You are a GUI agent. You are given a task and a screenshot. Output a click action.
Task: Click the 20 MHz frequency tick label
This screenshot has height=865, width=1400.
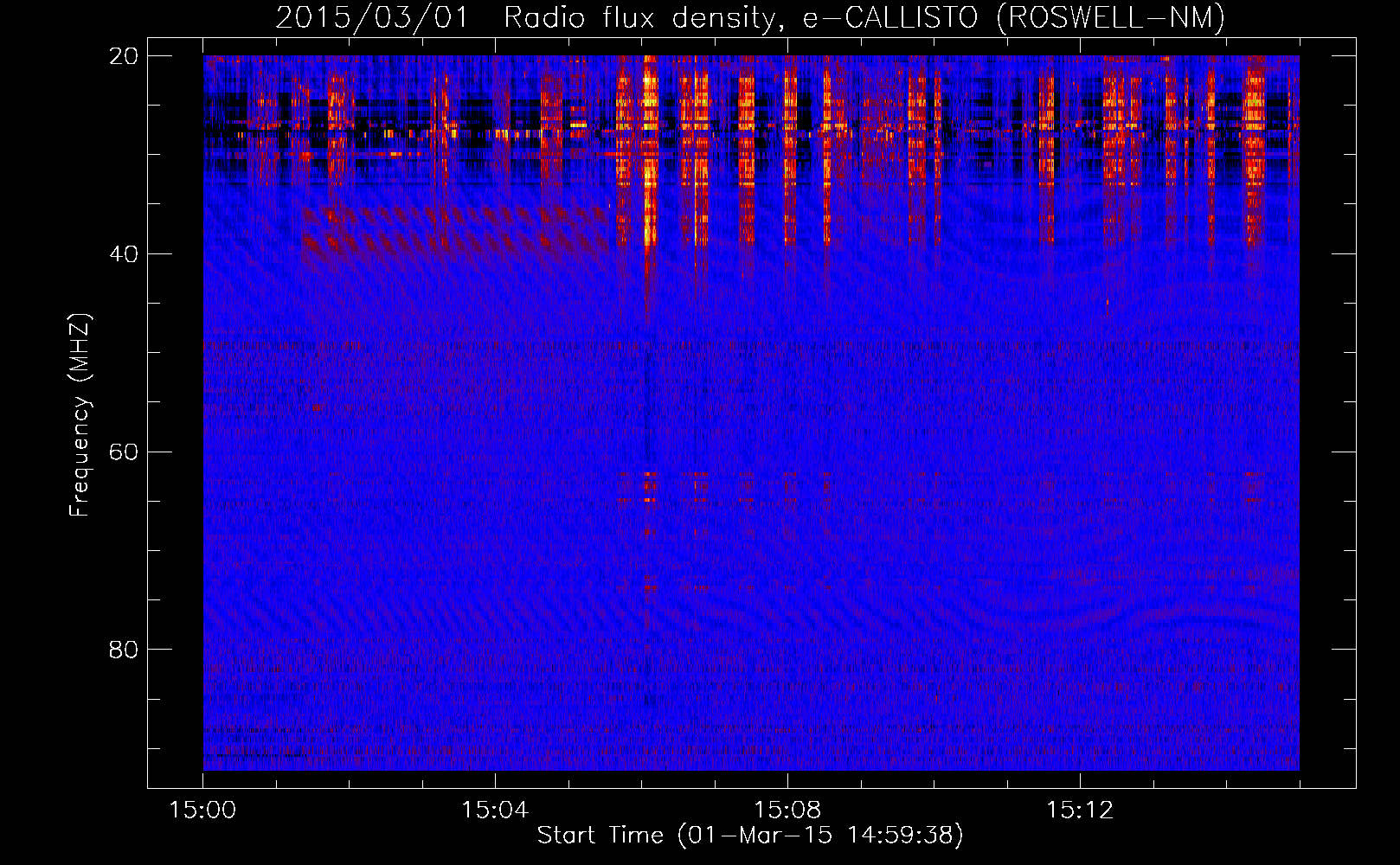click(x=125, y=56)
